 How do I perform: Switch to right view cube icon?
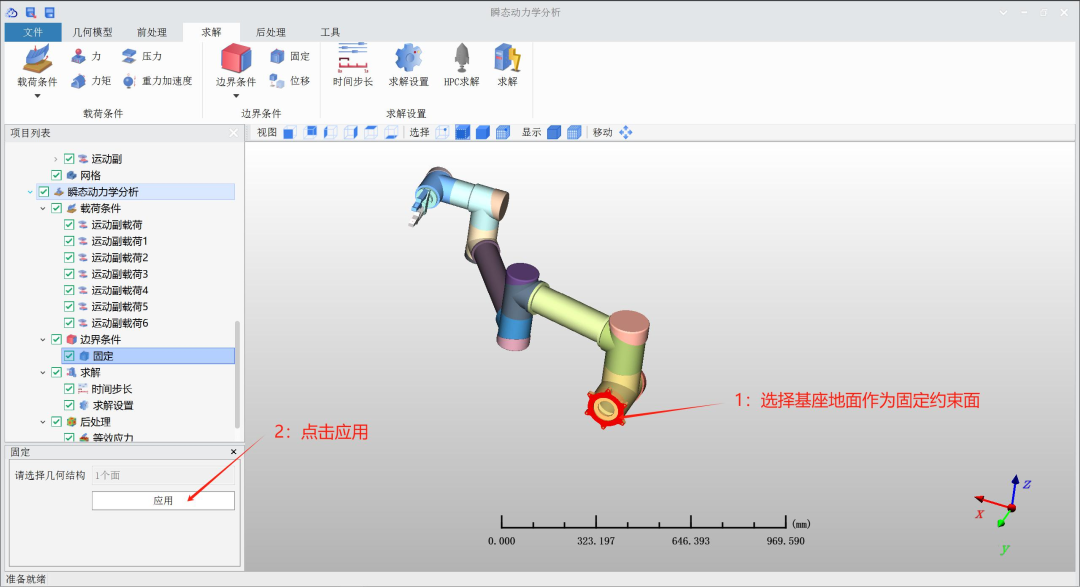click(x=351, y=132)
